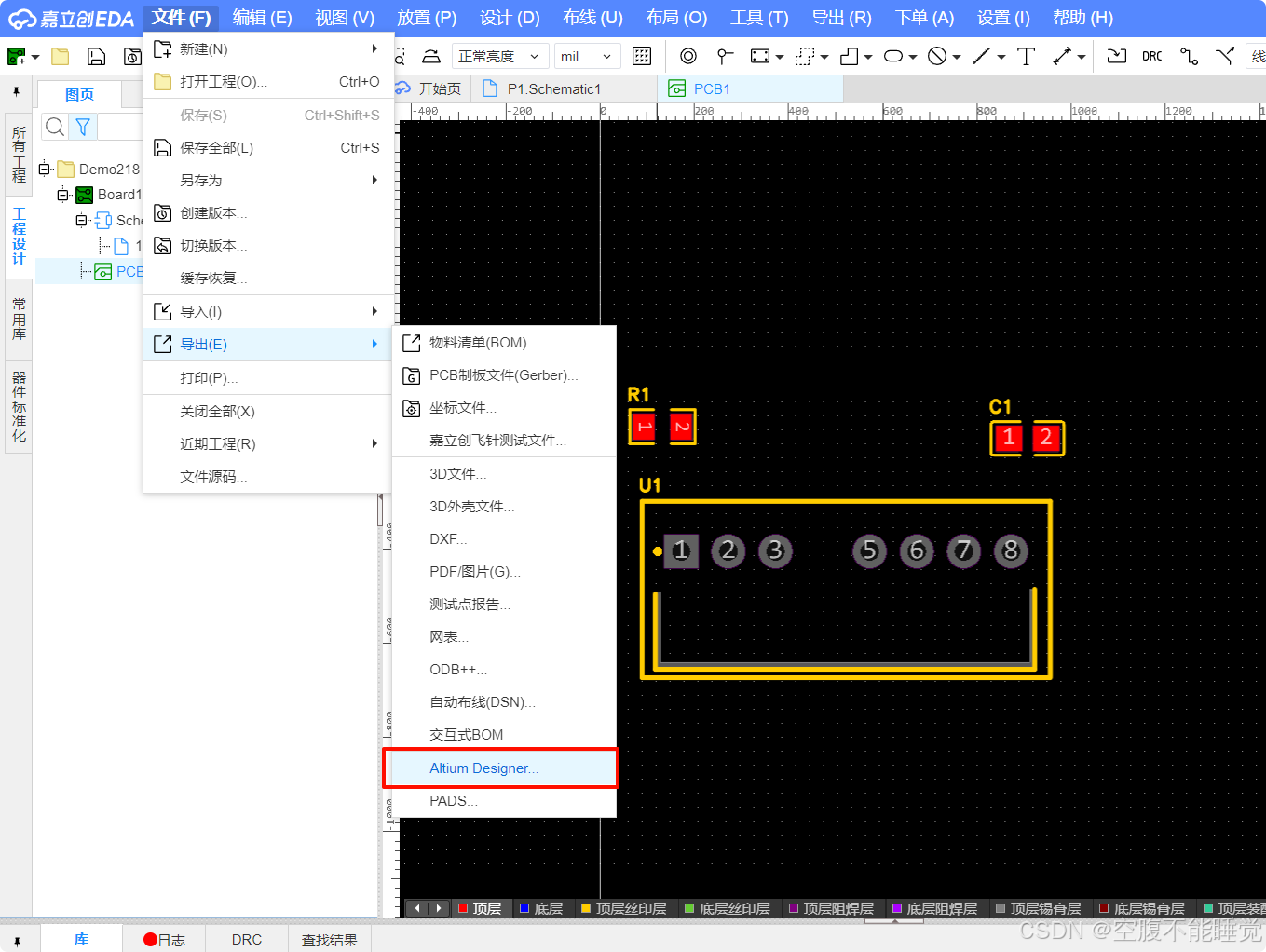The width and height of the screenshot is (1266, 952).
Task: Expand the 近期工程(R) submenu
Action: (x=268, y=443)
